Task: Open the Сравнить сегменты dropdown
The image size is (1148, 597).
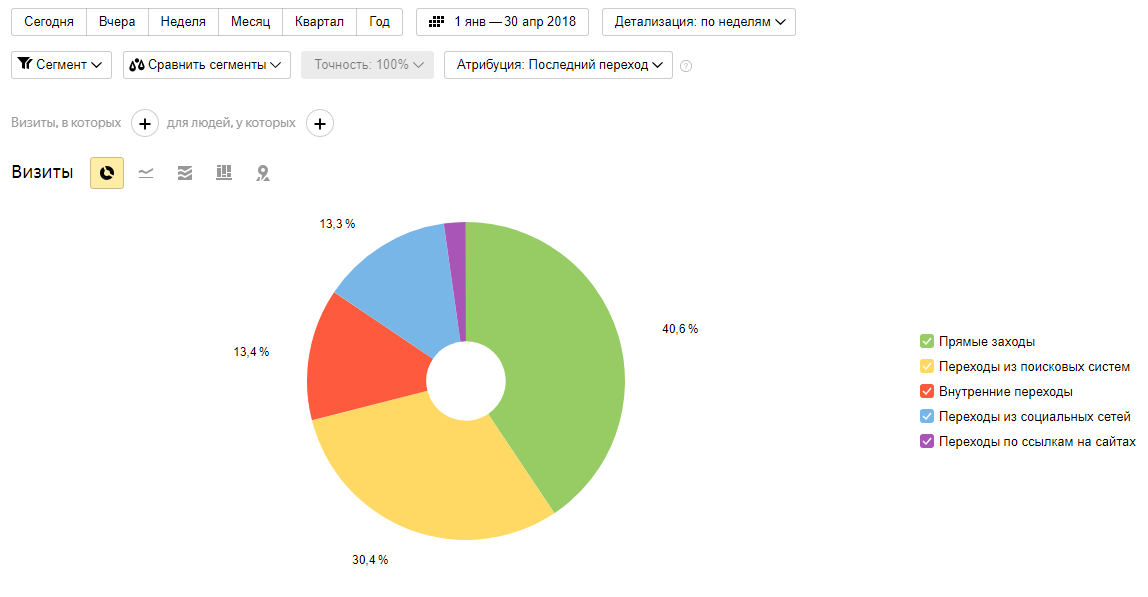Action: click(x=206, y=64)
